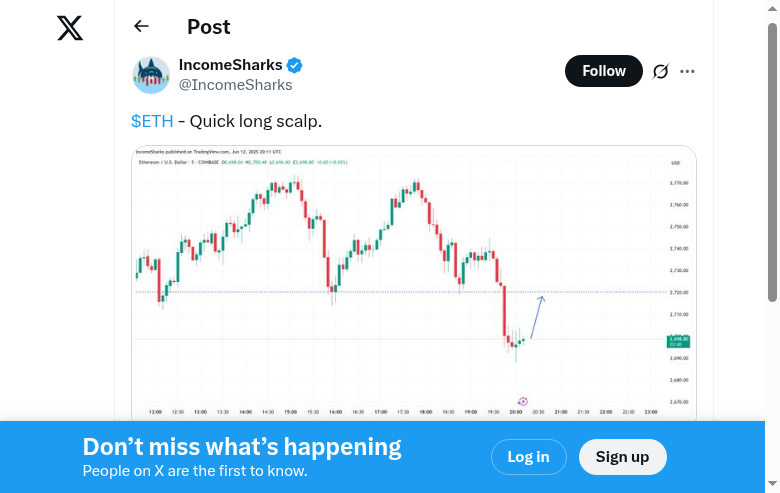780x493 pixels.
Task: Click the blue projection arrow on the chart
Action: (536, 317)
